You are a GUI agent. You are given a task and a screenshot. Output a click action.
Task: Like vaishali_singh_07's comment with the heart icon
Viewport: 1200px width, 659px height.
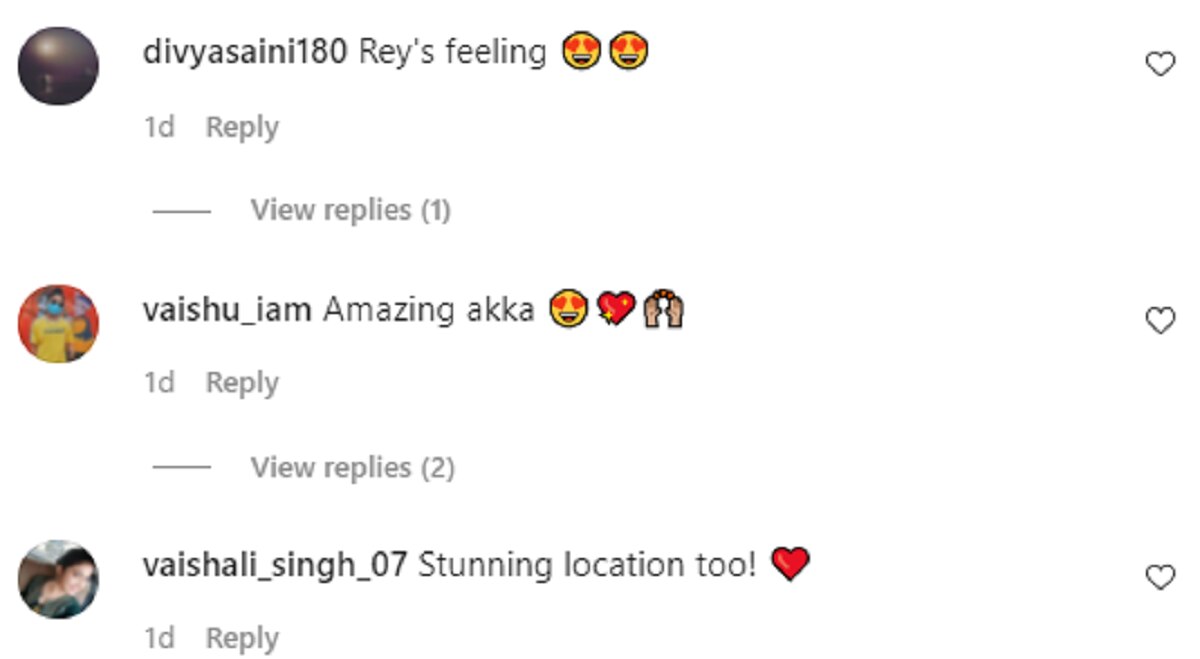pos(1159,577)
